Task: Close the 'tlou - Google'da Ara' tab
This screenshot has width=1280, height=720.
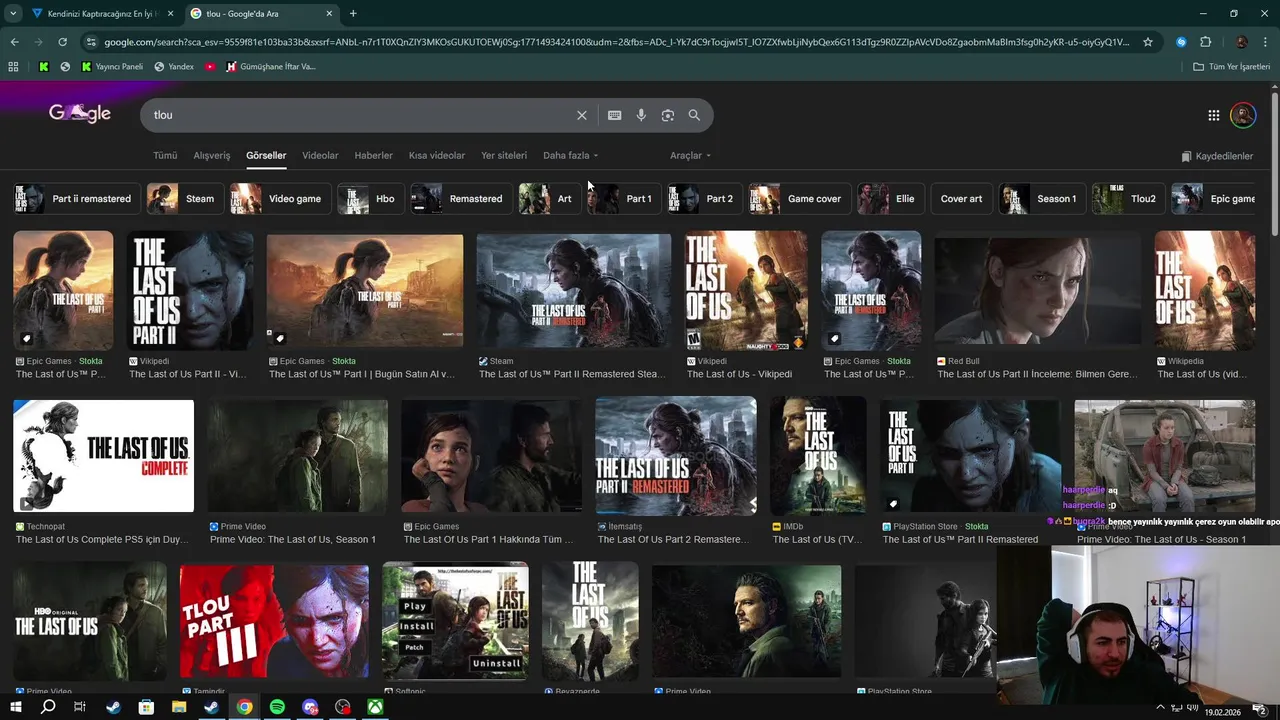Action: tap(330, 14)
